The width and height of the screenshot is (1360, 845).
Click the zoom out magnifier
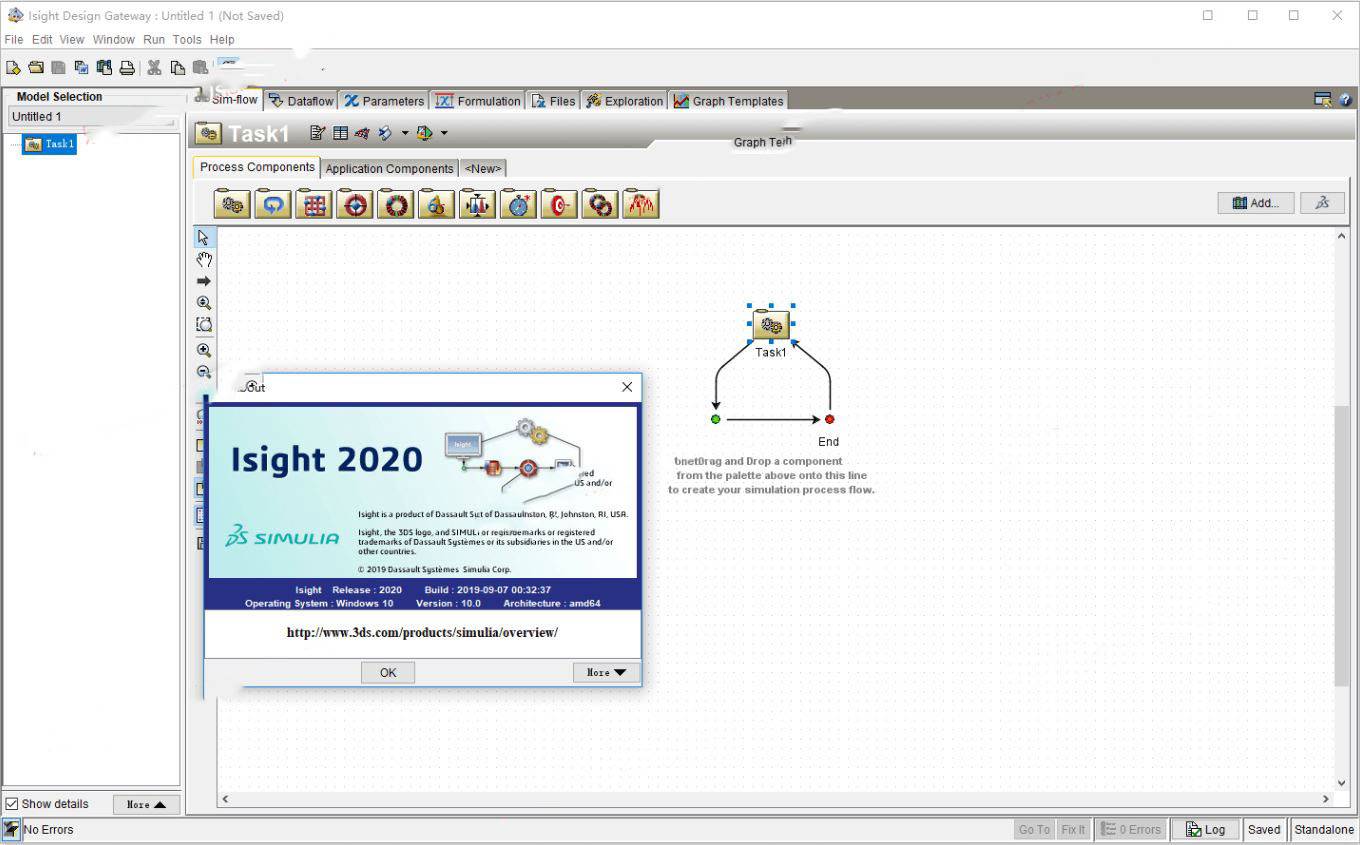coord(204,372)
